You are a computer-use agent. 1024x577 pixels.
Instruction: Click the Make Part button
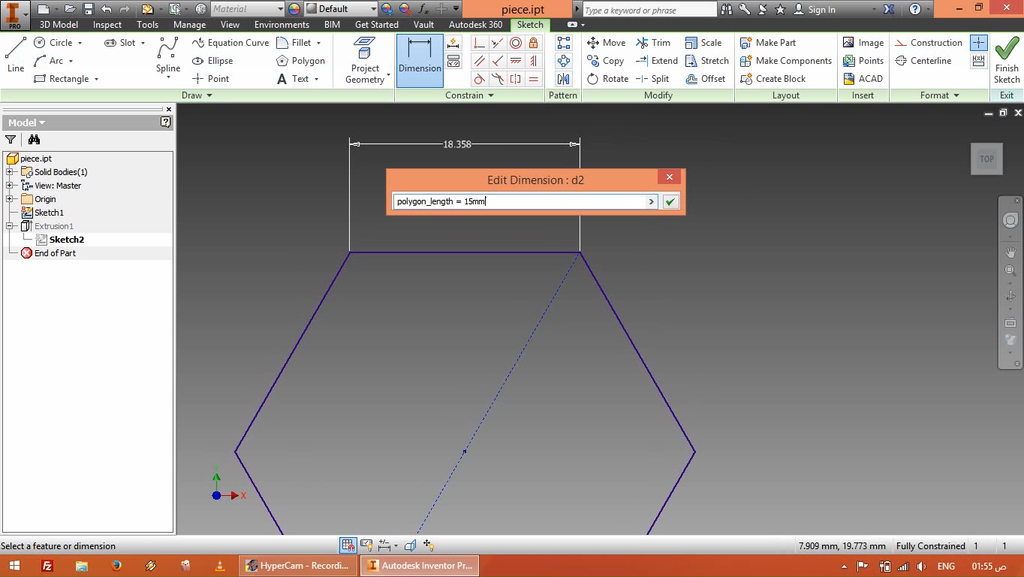coord(768,42)
